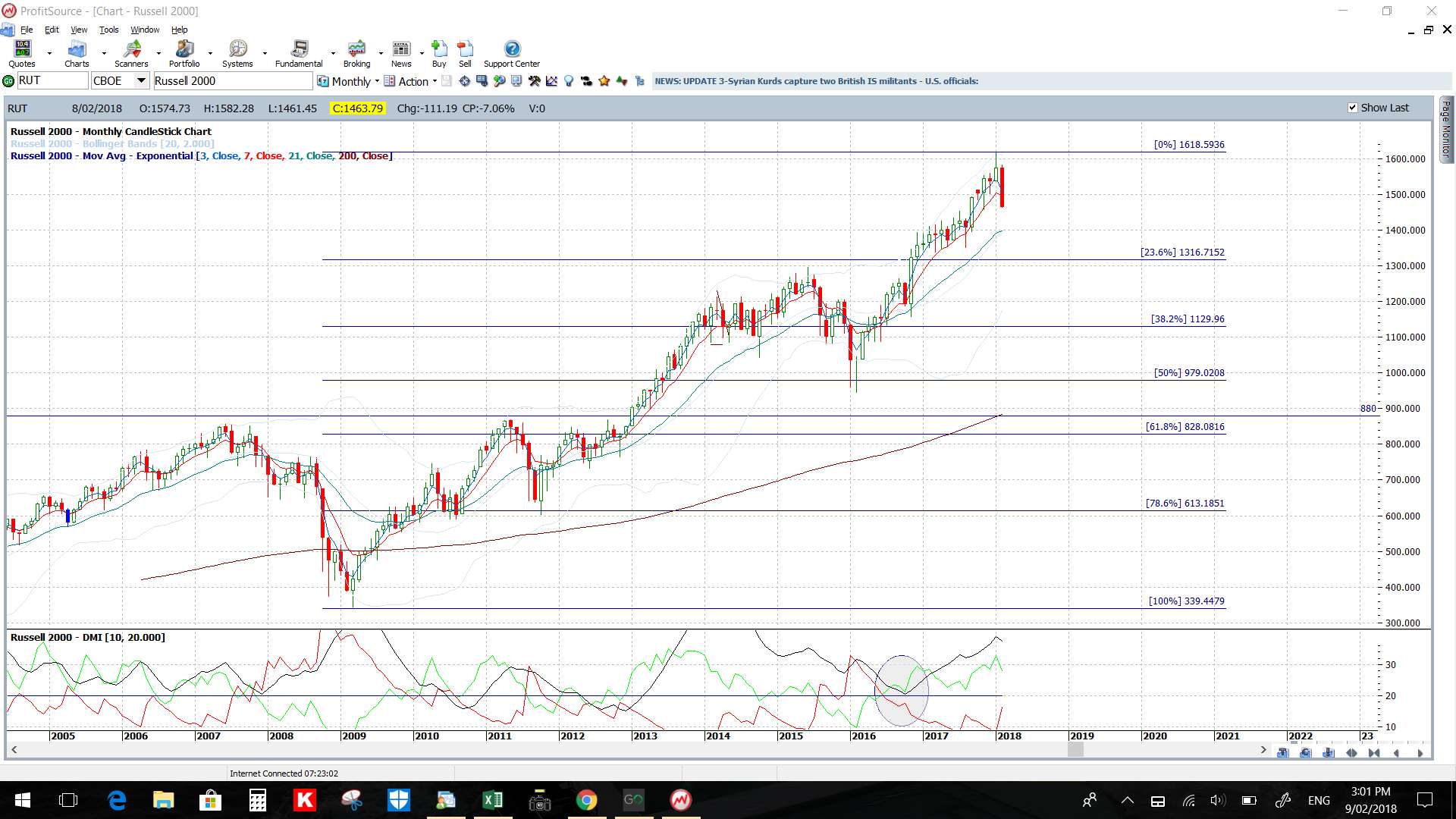Click the scrollbar left arrow

point(14,750)
